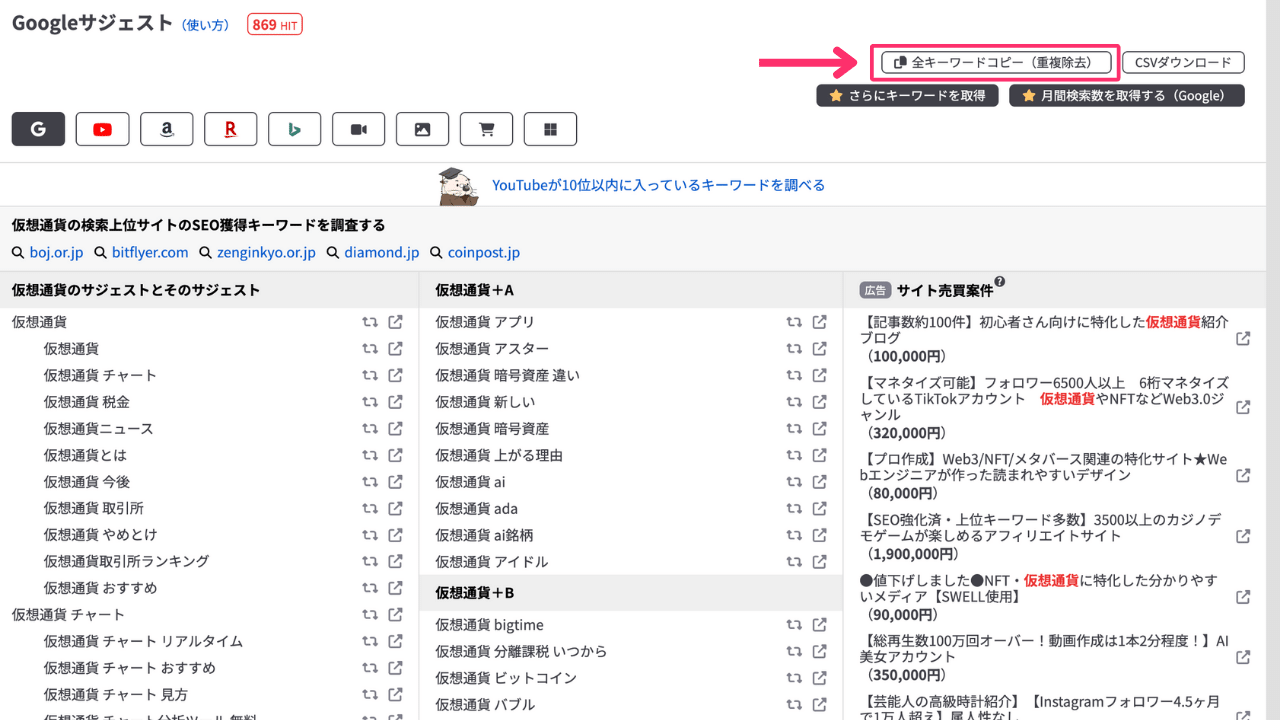This screenshot has height=720, width=1280.
Task: Re-search suggest icon for 仮想通貨 新しい
Action: 794,402
